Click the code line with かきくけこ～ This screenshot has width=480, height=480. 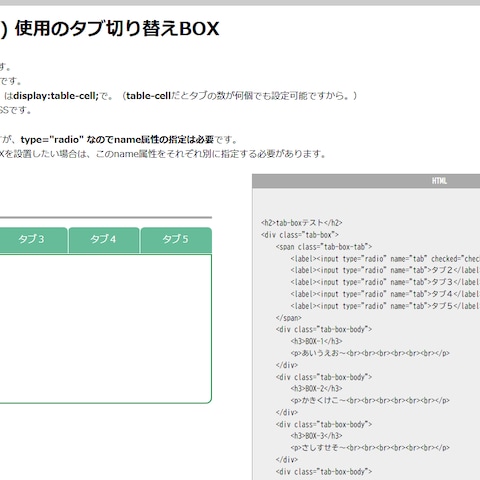370,400
